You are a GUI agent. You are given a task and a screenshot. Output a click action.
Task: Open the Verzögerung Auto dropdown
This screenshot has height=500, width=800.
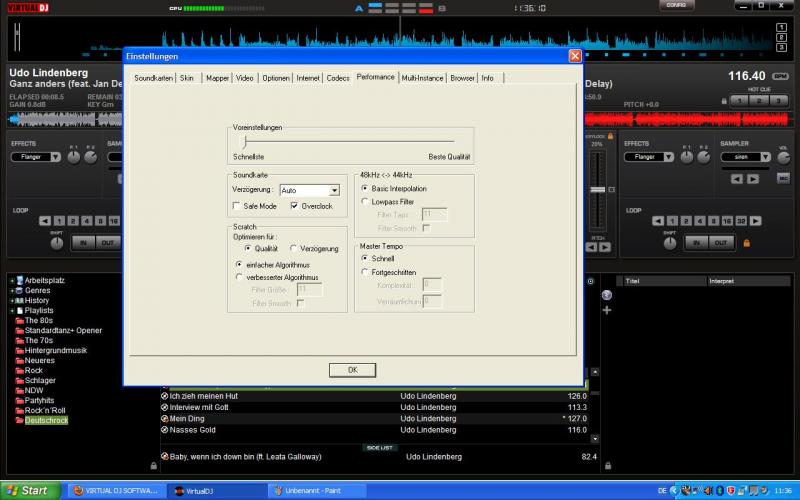[x=334, y=190]
